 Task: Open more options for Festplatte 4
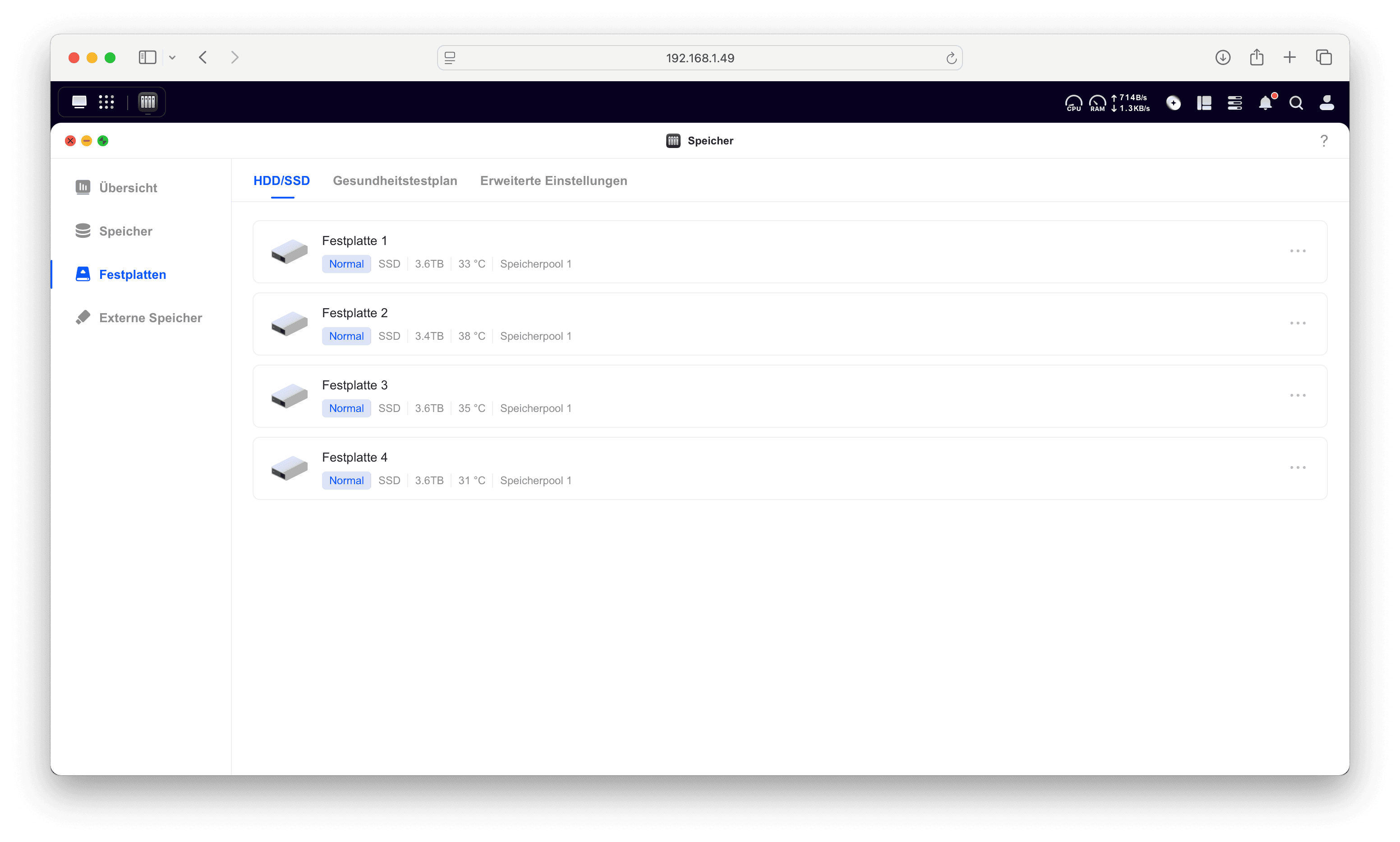pos(1297,467)
